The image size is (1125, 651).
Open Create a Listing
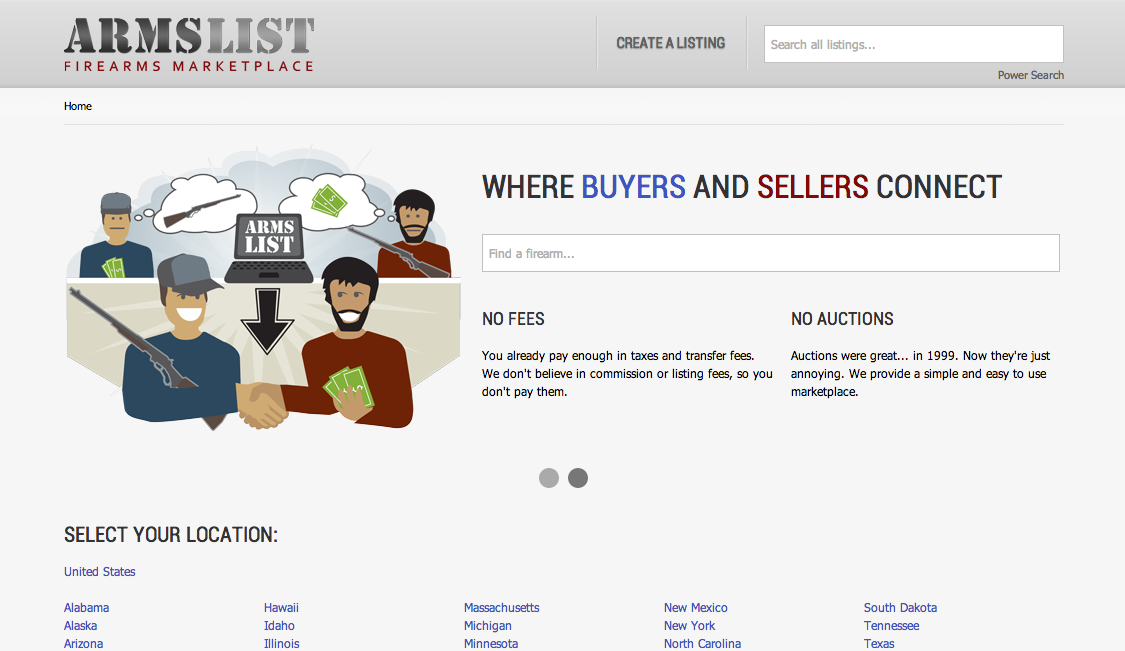pyautogui.click(x=671, y=43)
